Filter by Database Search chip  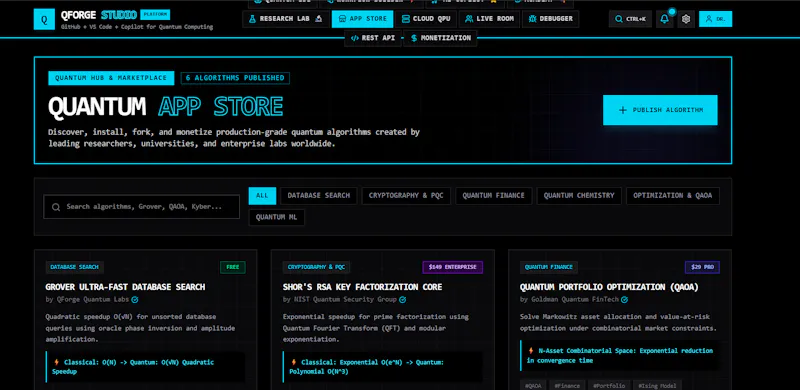click(x=318, y=196)
